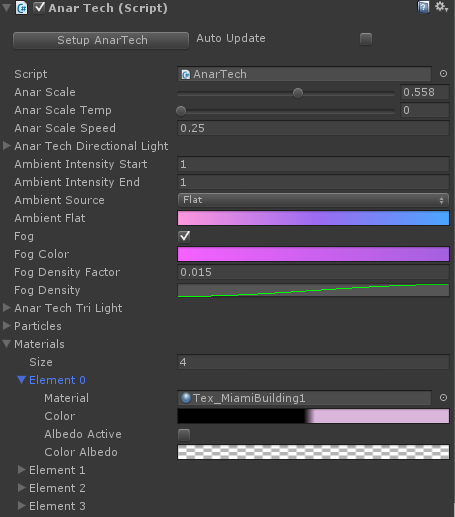455x517 pixels.
Task: Click the Fog Density Factor input field
Action: coord(313,272)
